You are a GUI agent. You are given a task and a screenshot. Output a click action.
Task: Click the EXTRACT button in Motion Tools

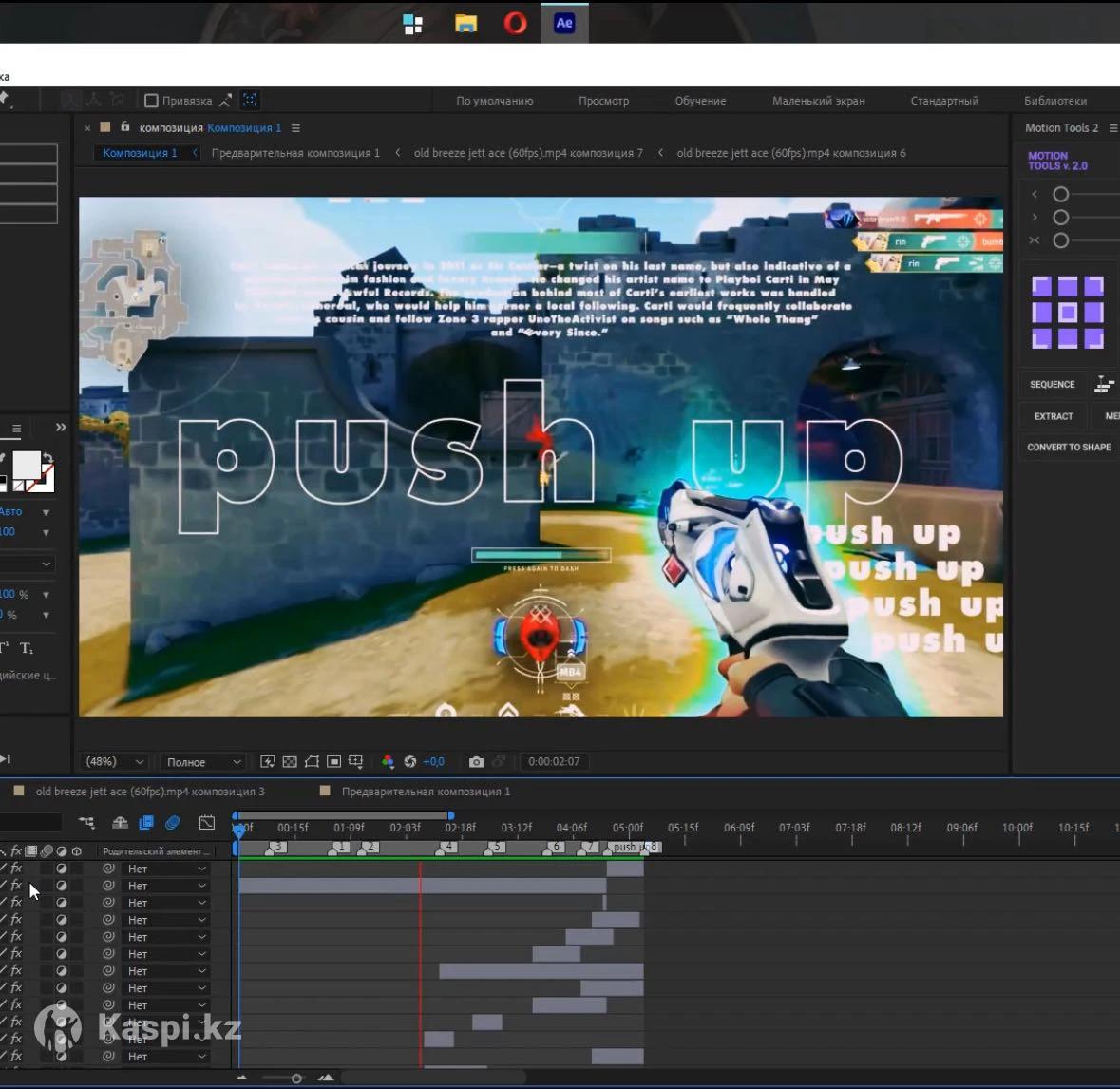[1054, 416]
